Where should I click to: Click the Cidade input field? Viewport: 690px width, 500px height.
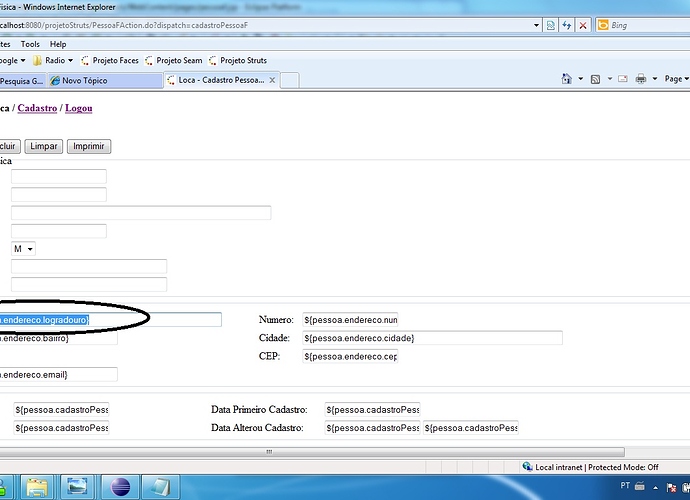click(x=433, y=338)
